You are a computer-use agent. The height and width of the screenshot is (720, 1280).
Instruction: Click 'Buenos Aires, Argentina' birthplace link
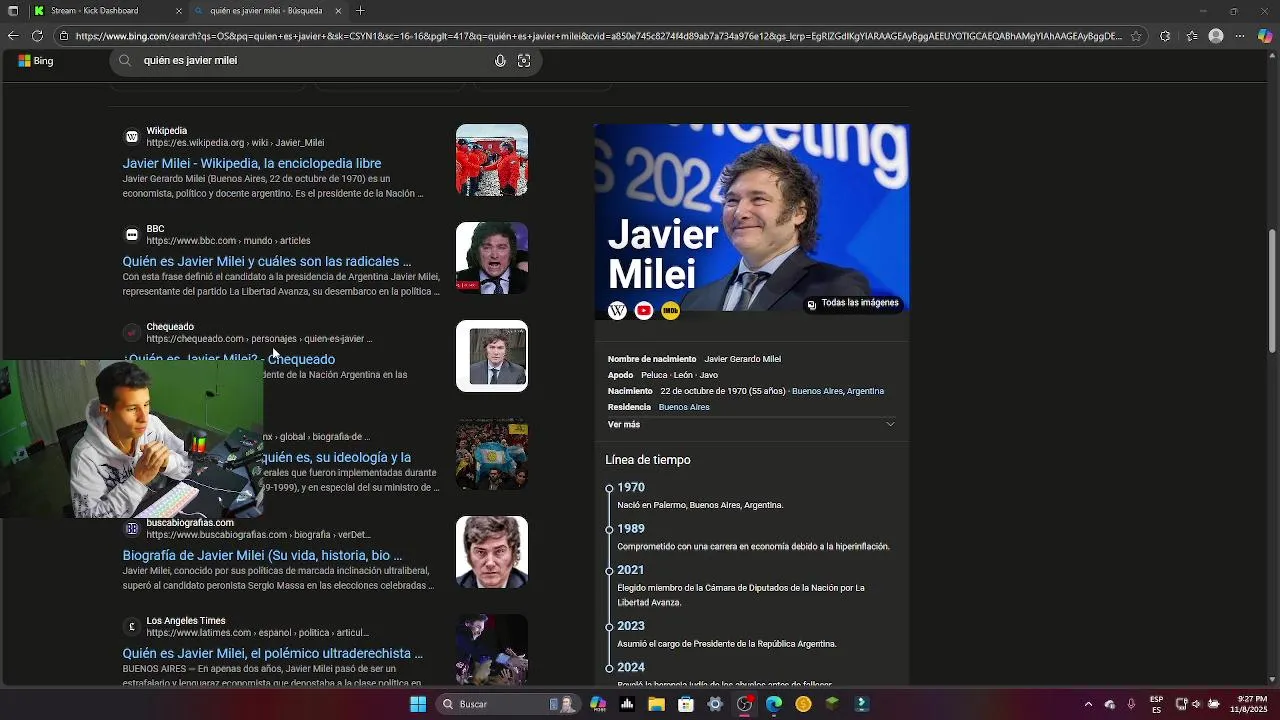(838, 391)
